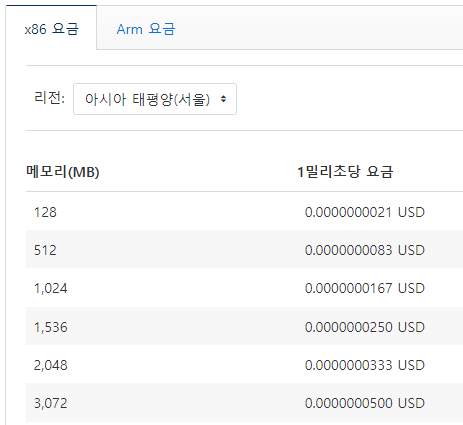Open the 리전 region dropdown
The image size is (463, 425).
pyautogui.click(x=155, y=99)
